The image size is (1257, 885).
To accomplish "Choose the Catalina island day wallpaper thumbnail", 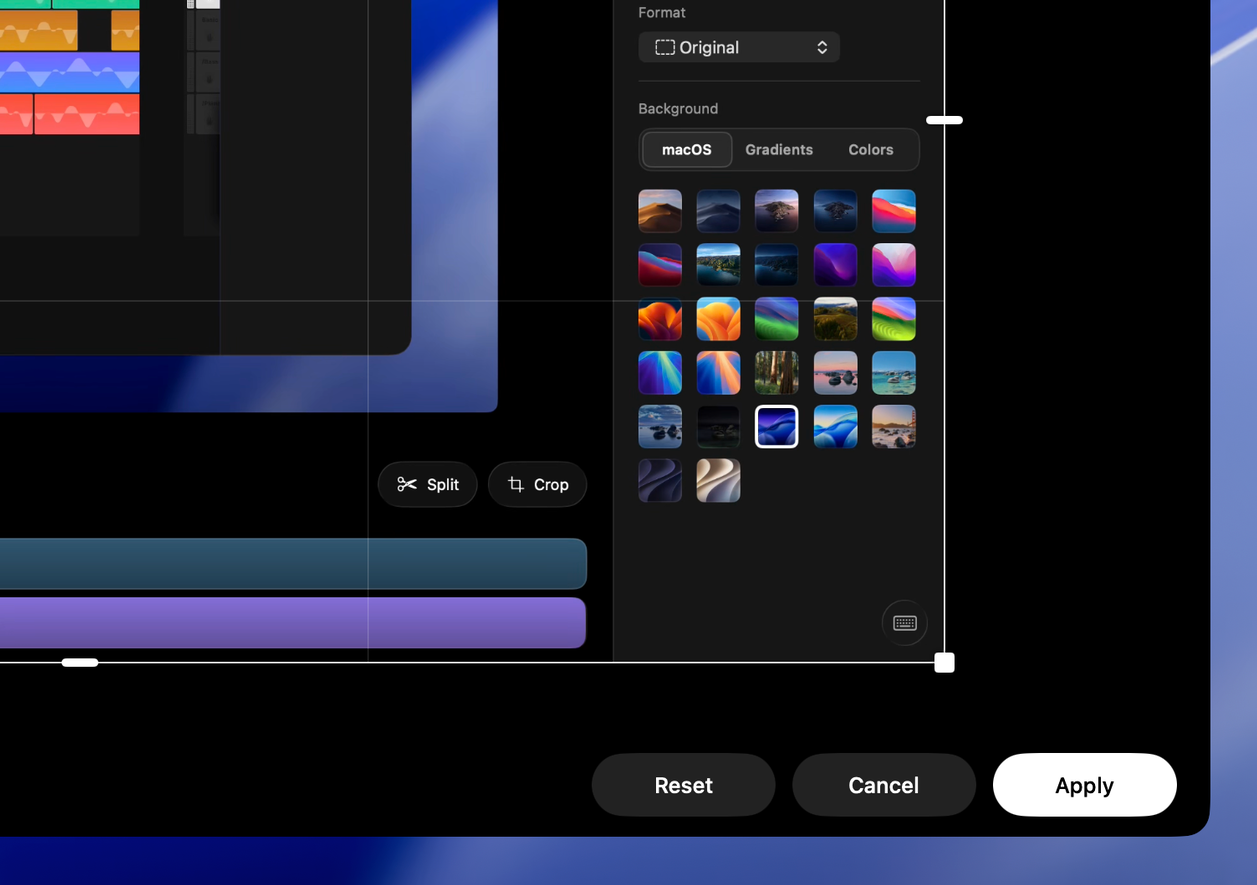I will click(x=777, y=211).
